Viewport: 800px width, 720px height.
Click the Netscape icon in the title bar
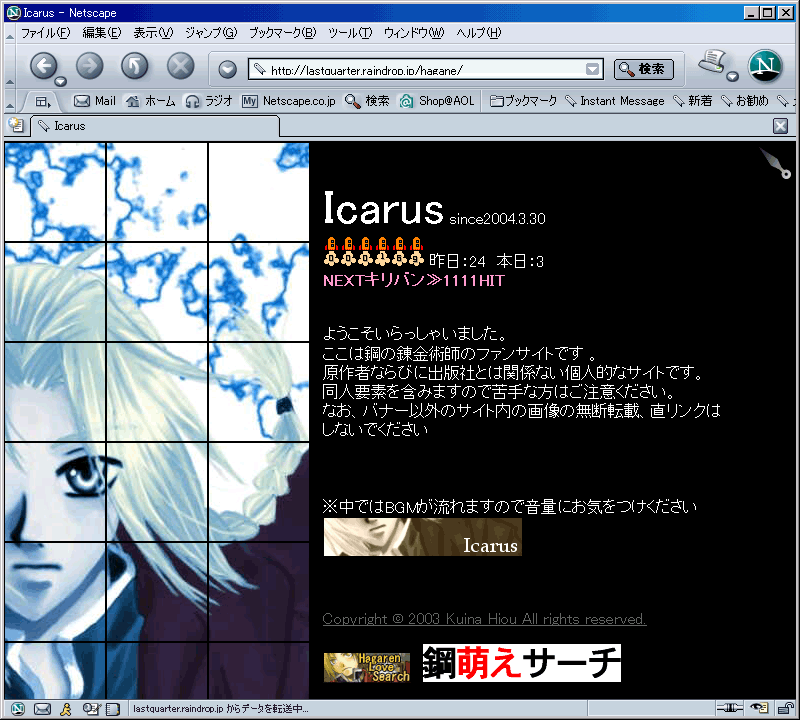point(14,13)
